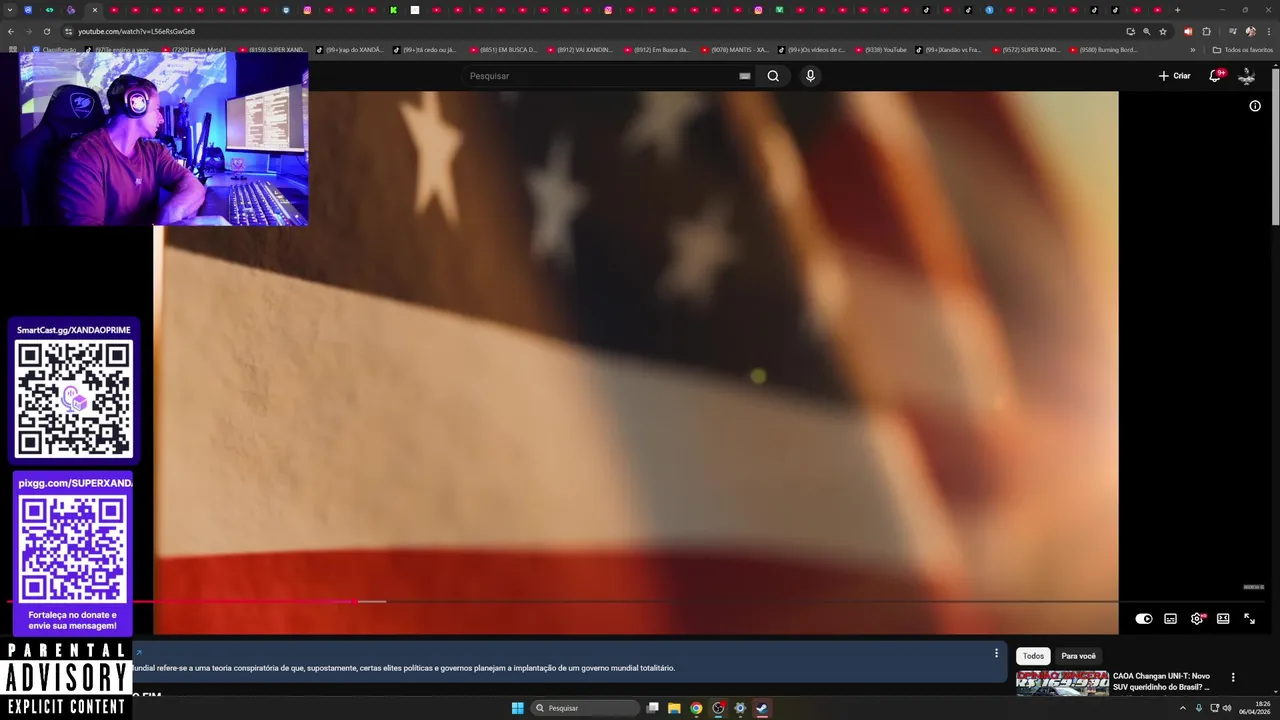This screenshot has height=720, width=1280.
Task: Click install/cast screen icon in address bar
Action: tap(1130, 31)
